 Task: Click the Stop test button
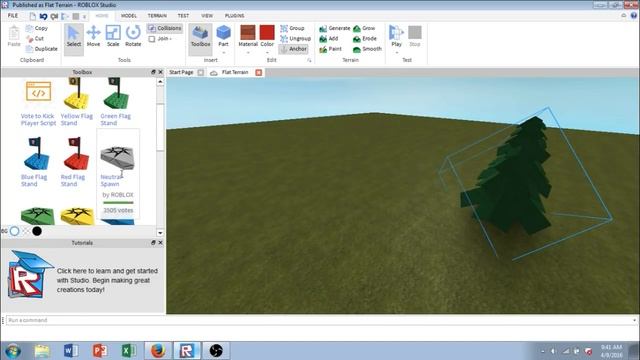click(415, 35)
